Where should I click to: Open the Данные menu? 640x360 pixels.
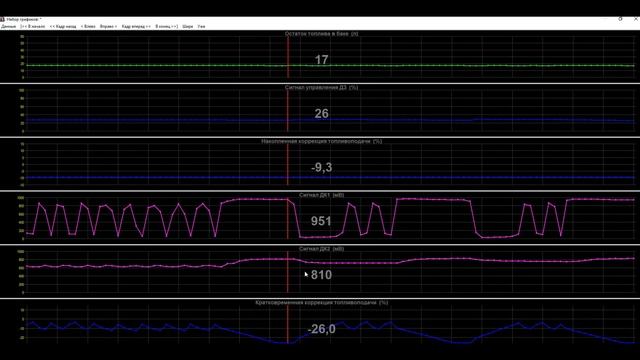point(8,27)
